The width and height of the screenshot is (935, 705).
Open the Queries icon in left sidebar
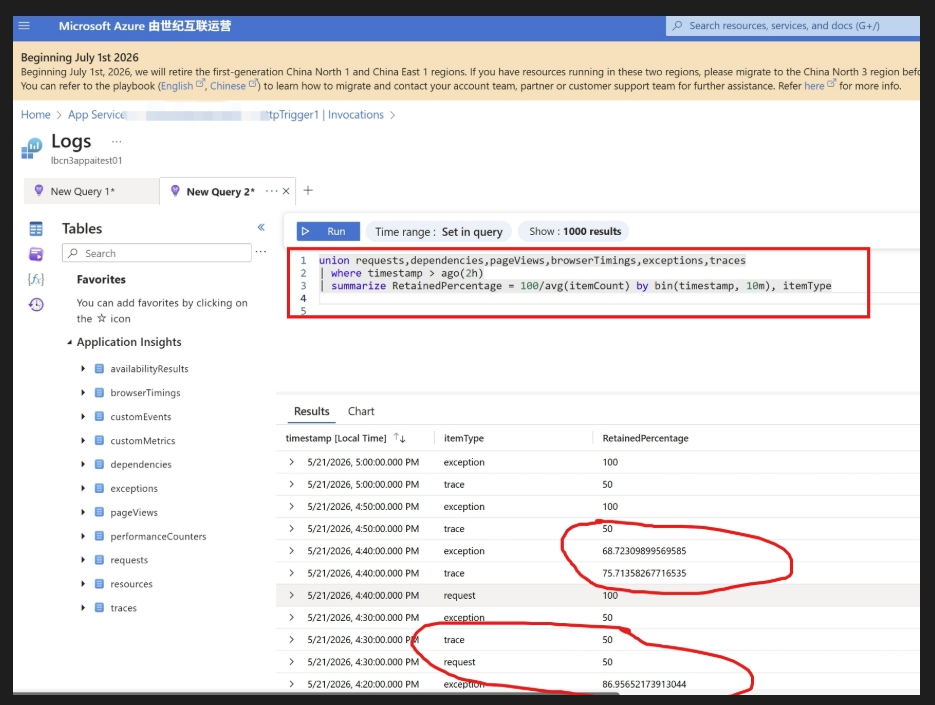pos(36,254)
